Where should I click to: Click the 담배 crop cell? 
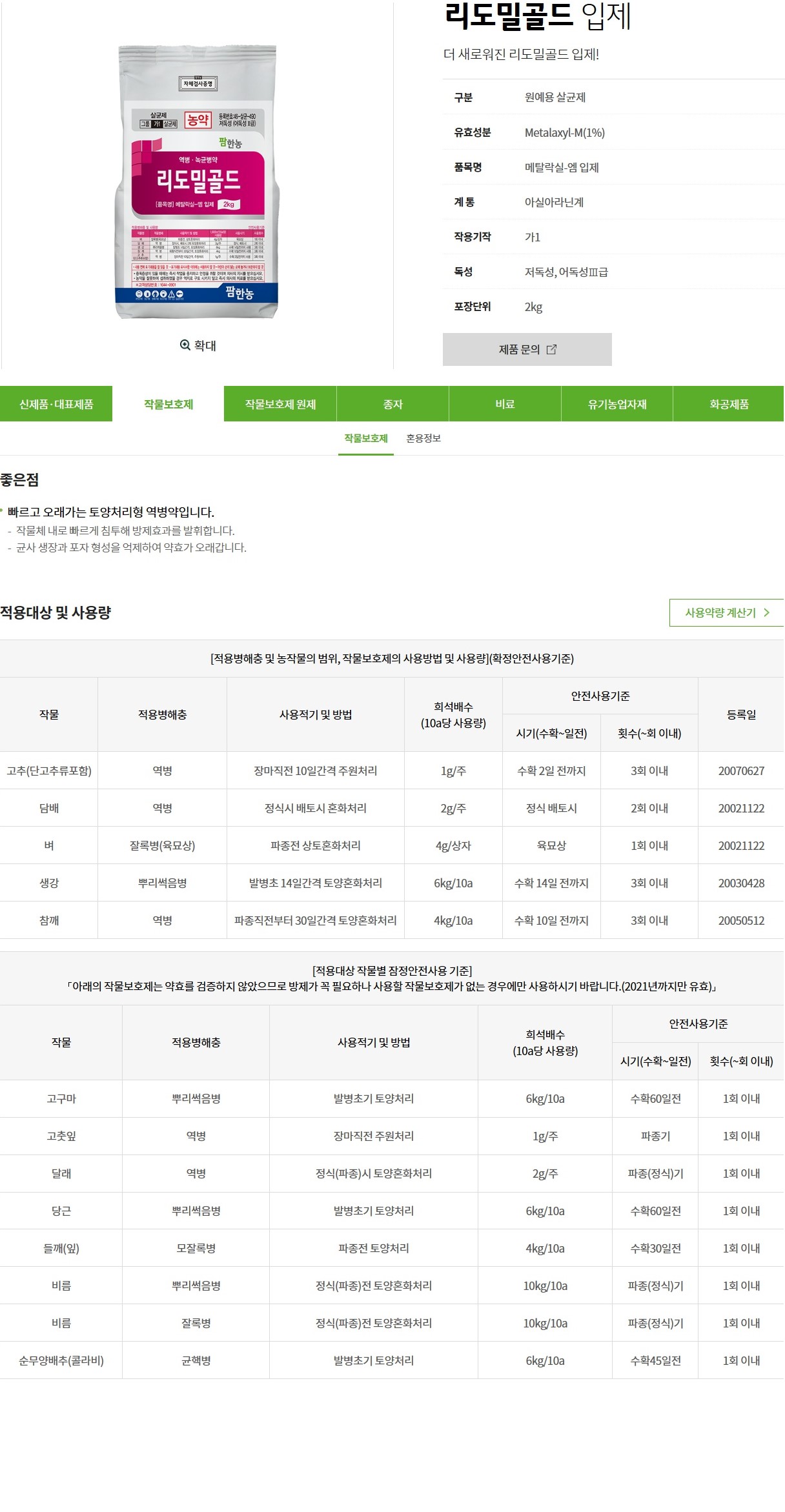pyautogui.click(x=49, y=808)
